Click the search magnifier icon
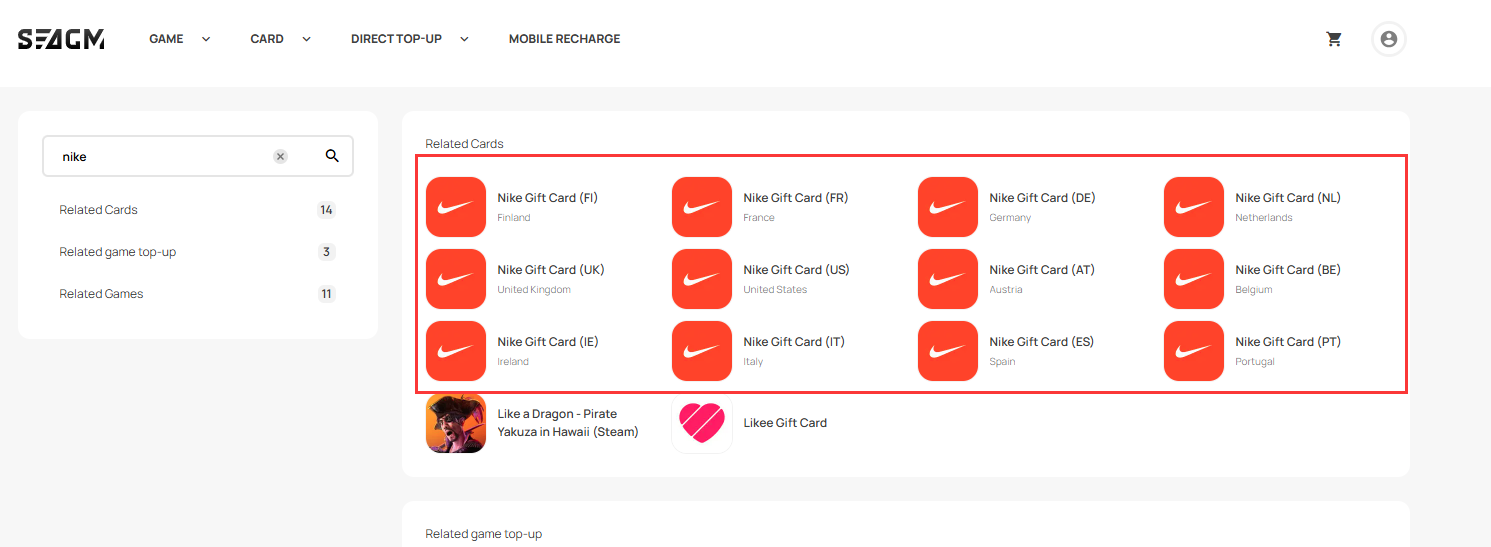This screenshot has height=547, width=1491. pos(332,156)
